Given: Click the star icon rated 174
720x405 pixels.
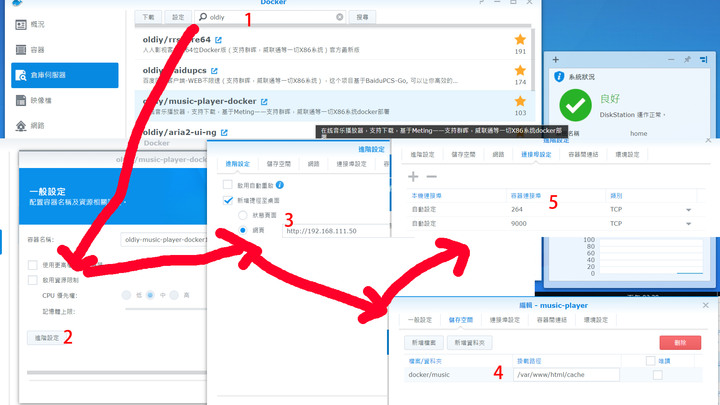Looking at the screenshot, I should [520, 70].
